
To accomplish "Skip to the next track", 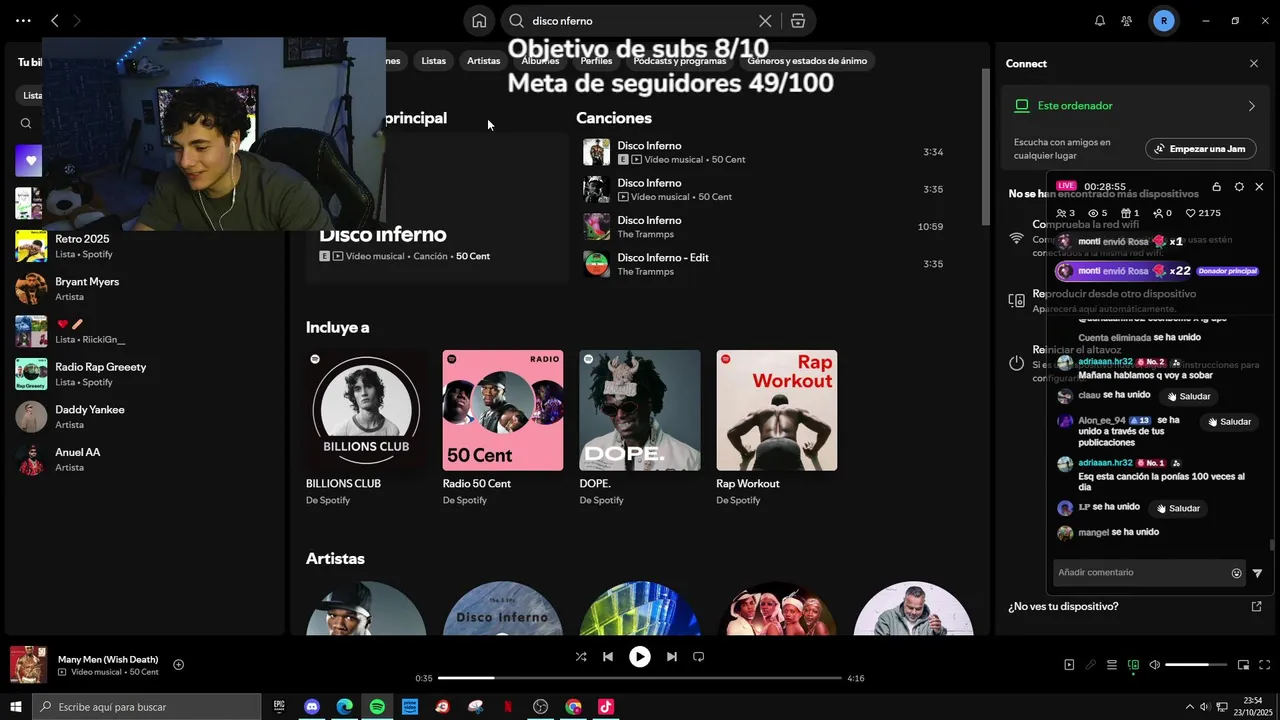I will [672, 657].
